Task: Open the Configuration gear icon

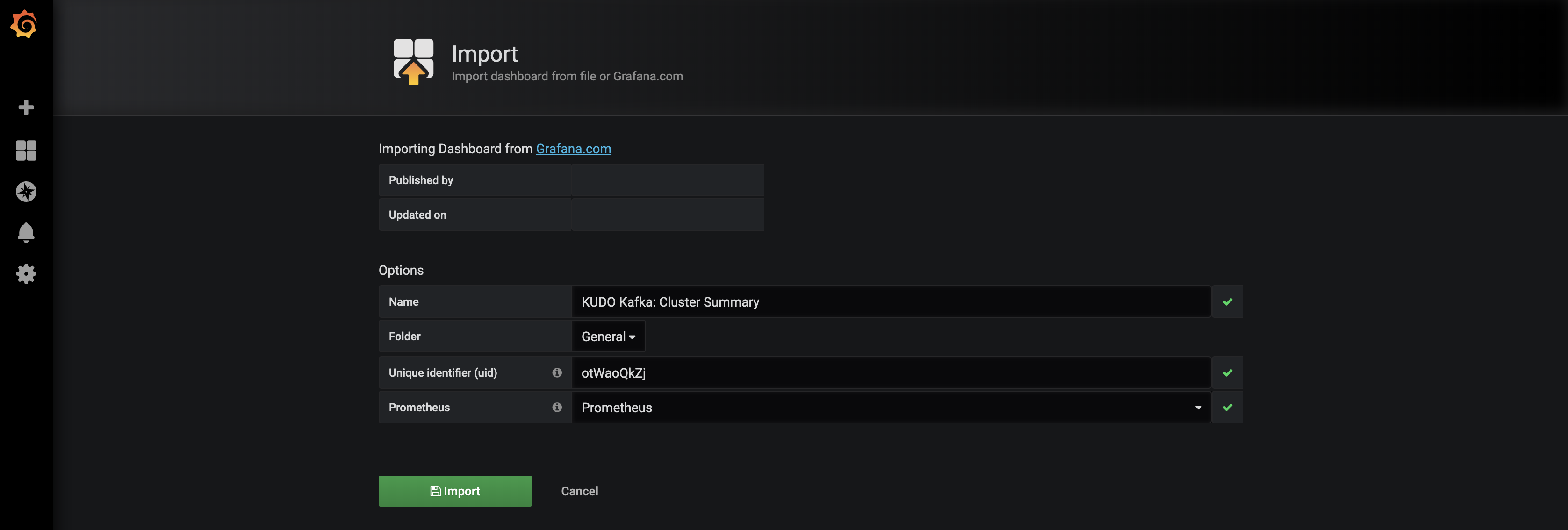Action: [x=26, y=274]
